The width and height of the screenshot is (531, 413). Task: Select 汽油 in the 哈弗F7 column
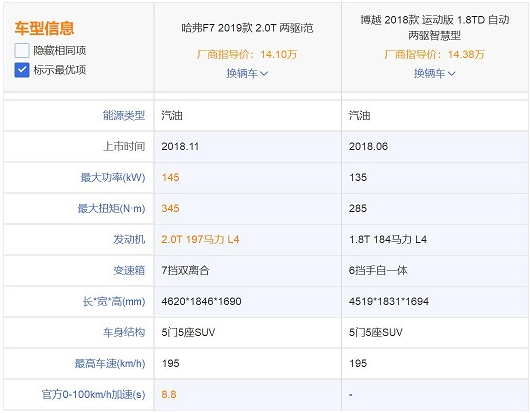[172, 115]
